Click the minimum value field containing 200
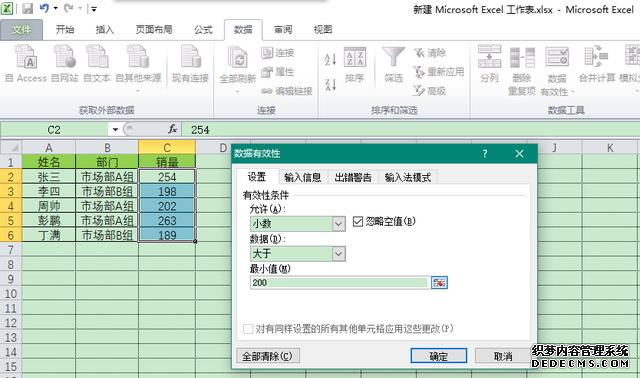 [339, 282]
